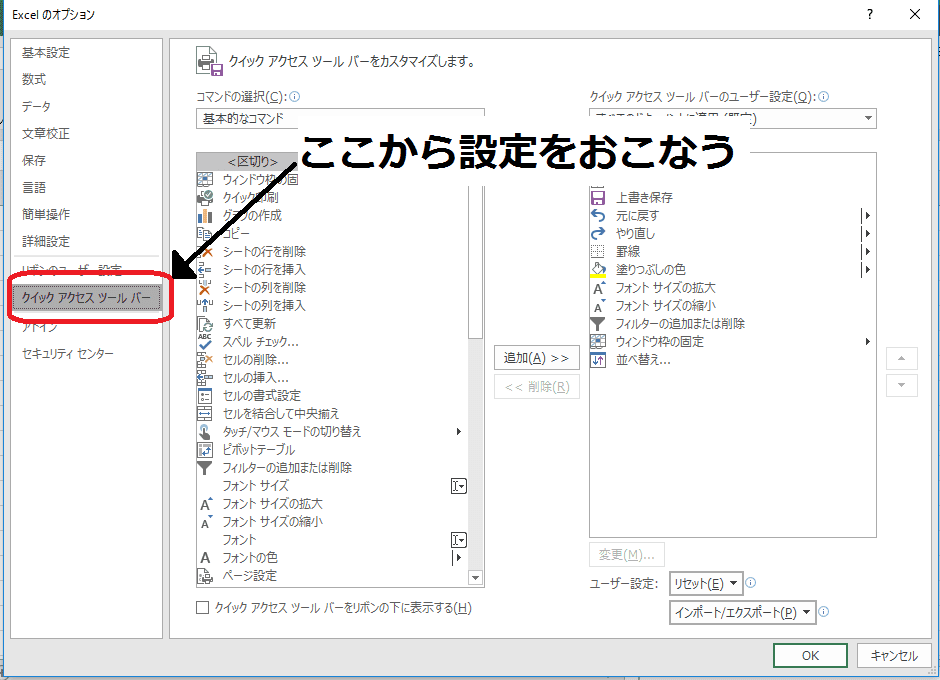Image resolution: width=940 pixels, height=680 pixels.
Task: Select the シートの列を削除 icon
Action: pos(205,287)
